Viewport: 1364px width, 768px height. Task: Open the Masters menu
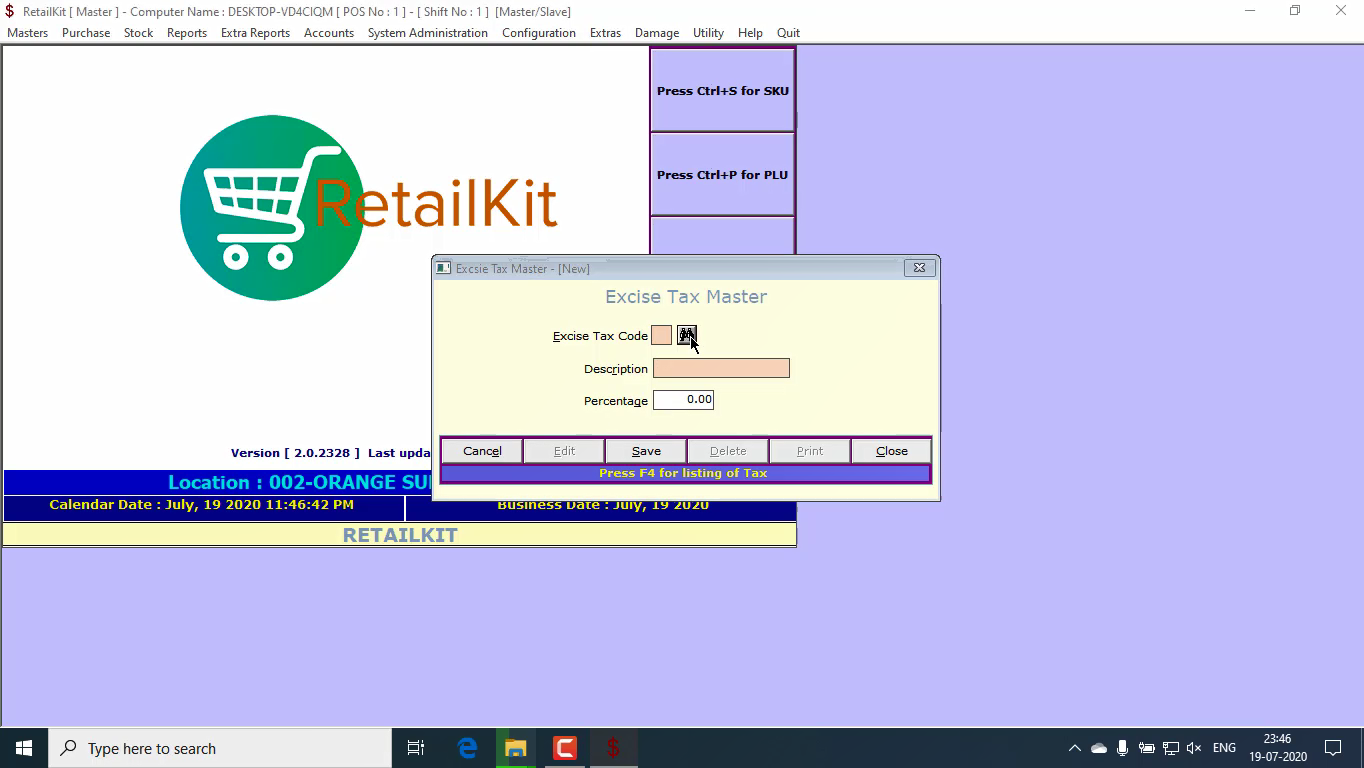click(28, 33)
